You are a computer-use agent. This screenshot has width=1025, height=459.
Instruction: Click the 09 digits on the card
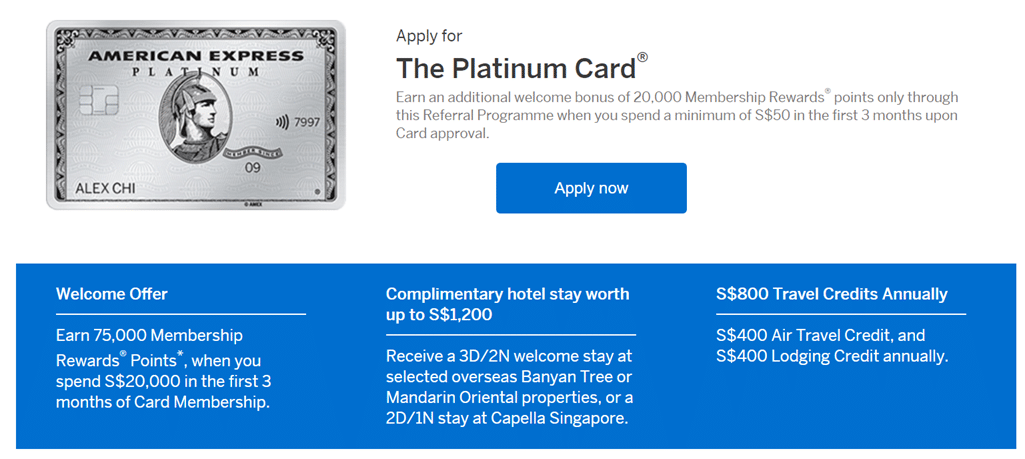[x=253, y=167]
